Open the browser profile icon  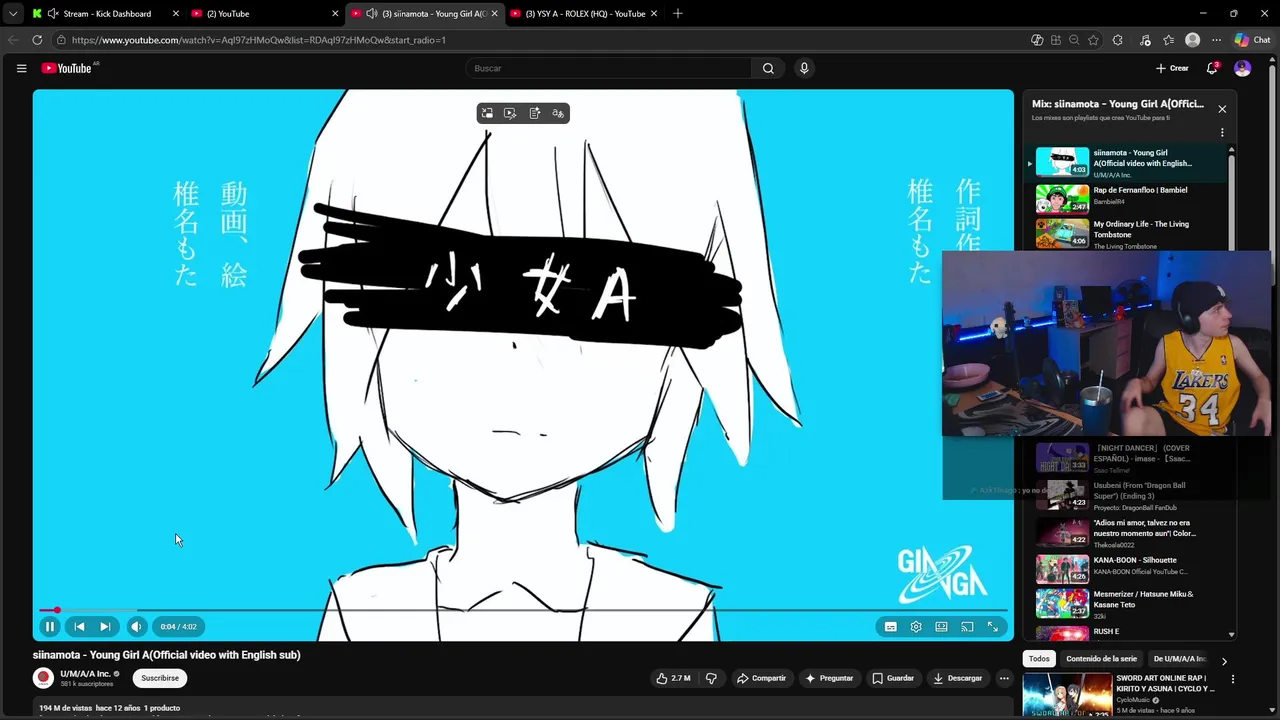(x=1192, y=40)
